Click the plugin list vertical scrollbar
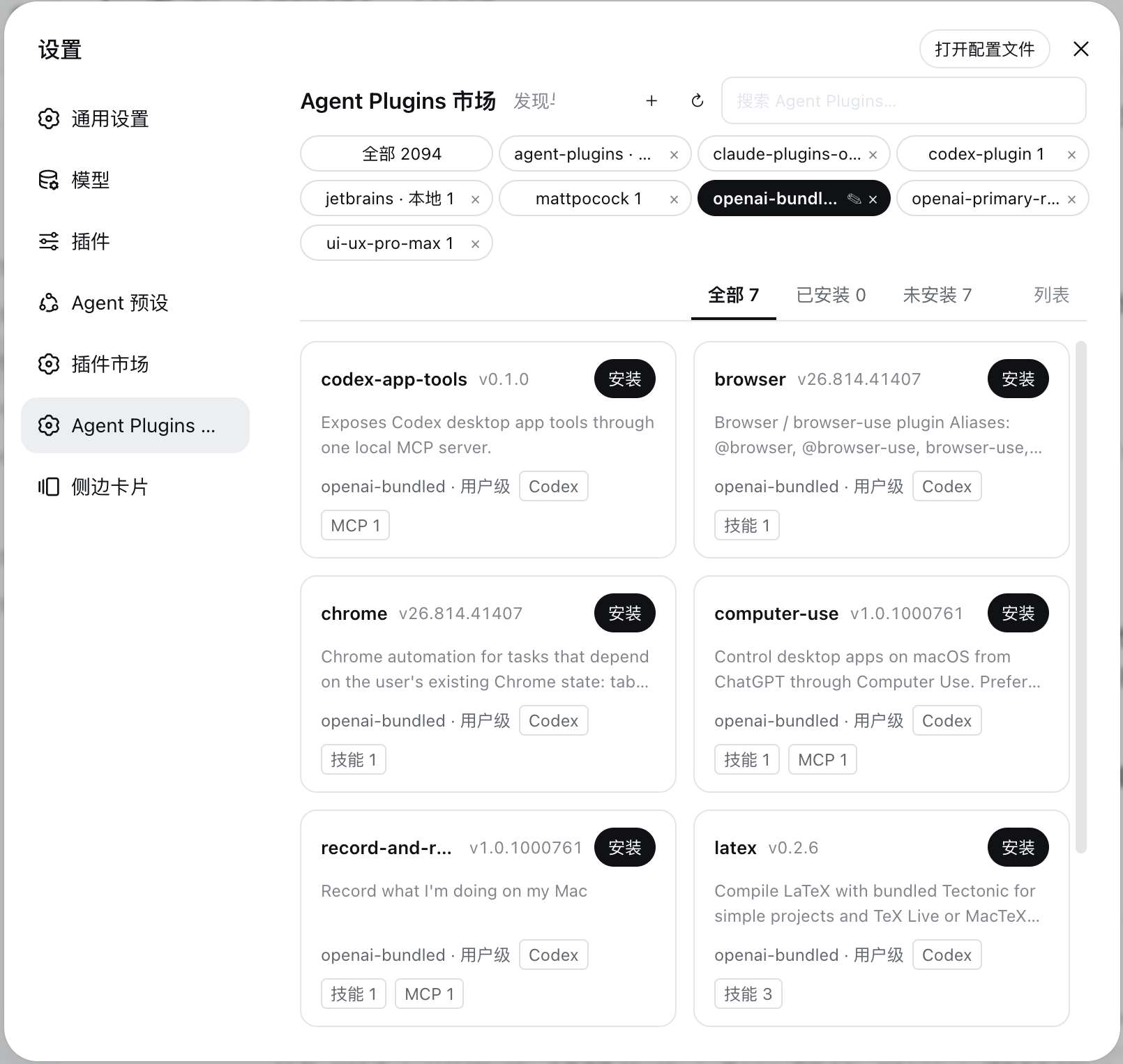This screenshot has width=1123, height=1064. point(1081,597)
